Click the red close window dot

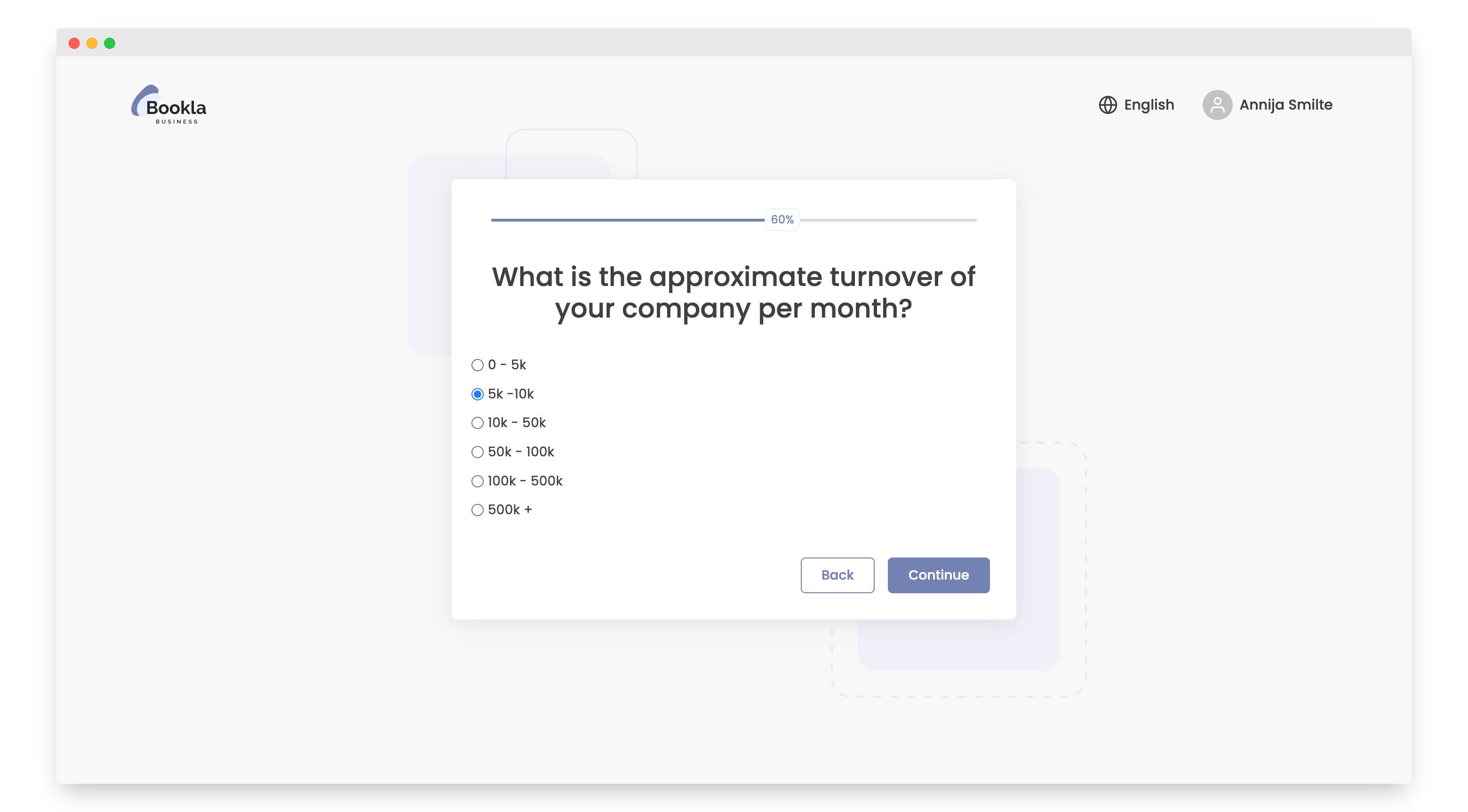(x=74, y=43)
